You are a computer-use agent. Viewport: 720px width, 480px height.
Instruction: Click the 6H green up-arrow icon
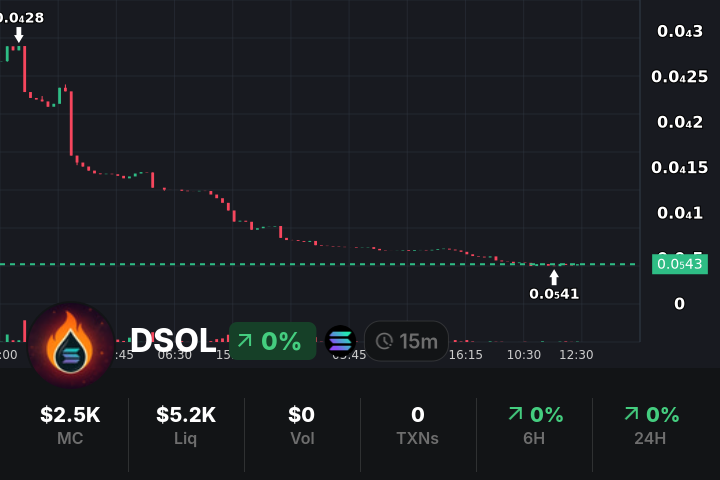[515, 414]
